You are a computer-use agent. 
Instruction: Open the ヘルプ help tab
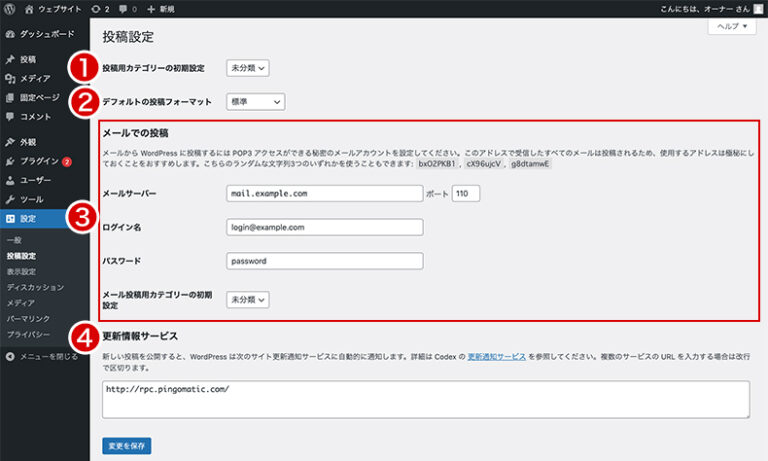[732, 27]
